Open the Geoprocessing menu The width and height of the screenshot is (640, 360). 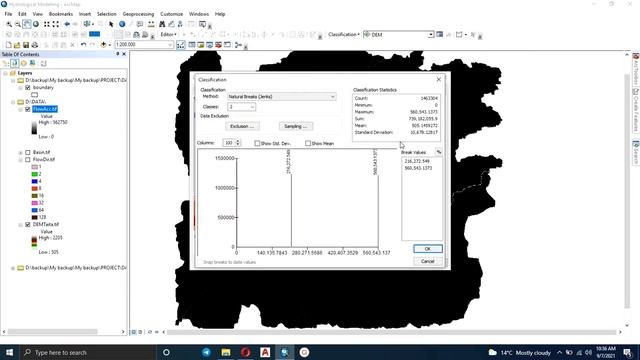138,14
